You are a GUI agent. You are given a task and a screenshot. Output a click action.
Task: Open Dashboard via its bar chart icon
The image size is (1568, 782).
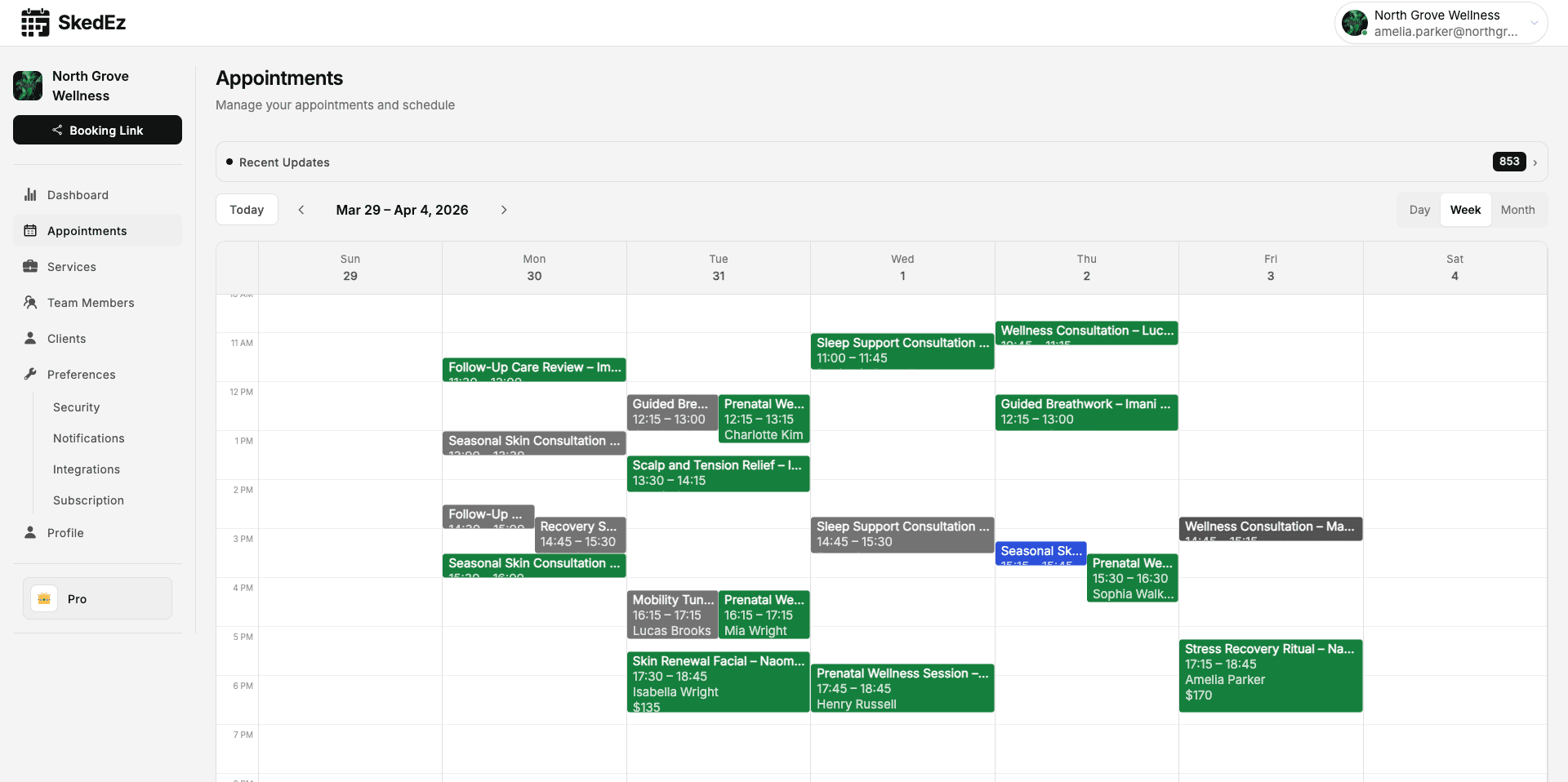(30, 194)
